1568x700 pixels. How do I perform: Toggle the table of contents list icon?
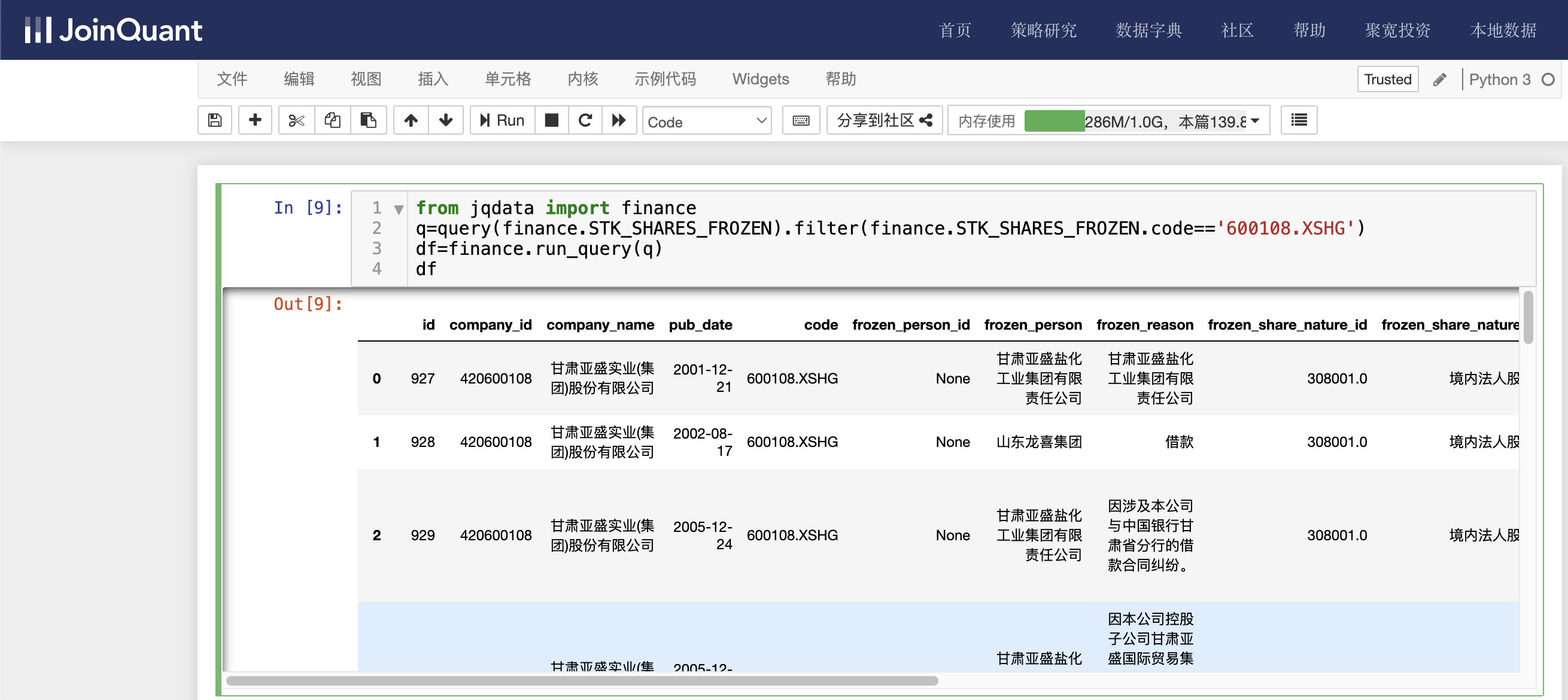[x=1298, y=120]
